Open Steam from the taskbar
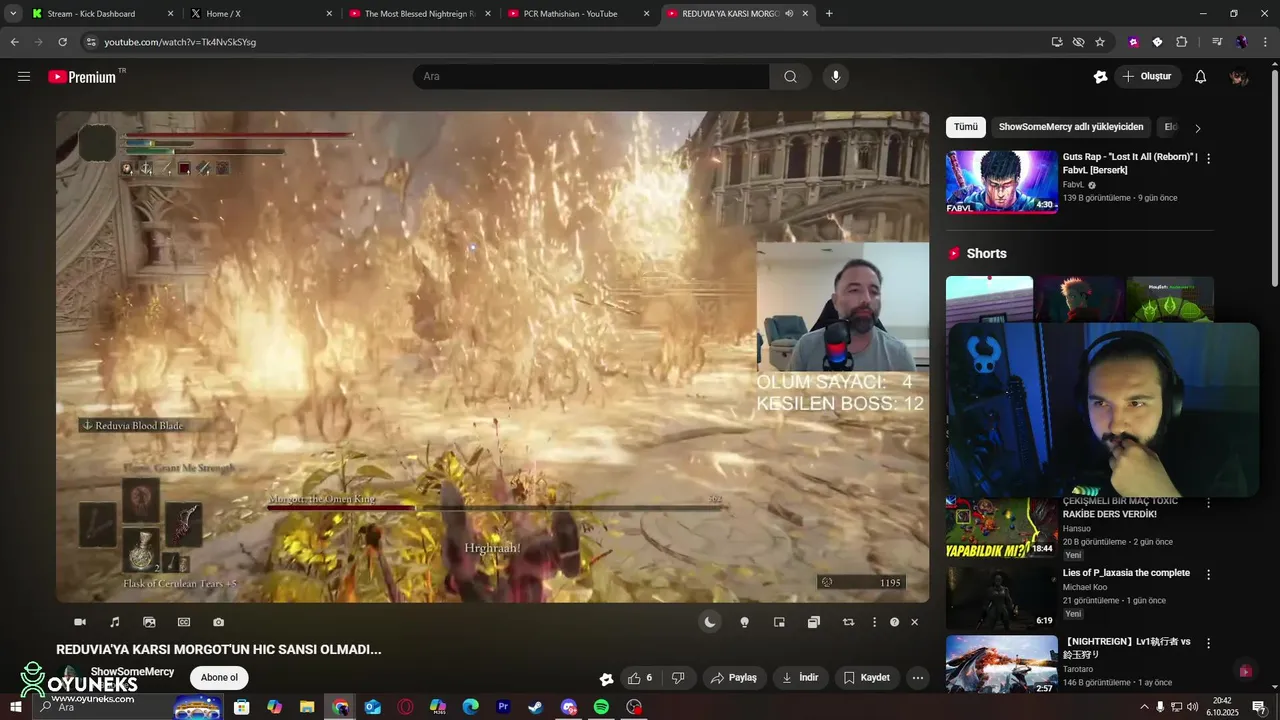 (536, 707)
